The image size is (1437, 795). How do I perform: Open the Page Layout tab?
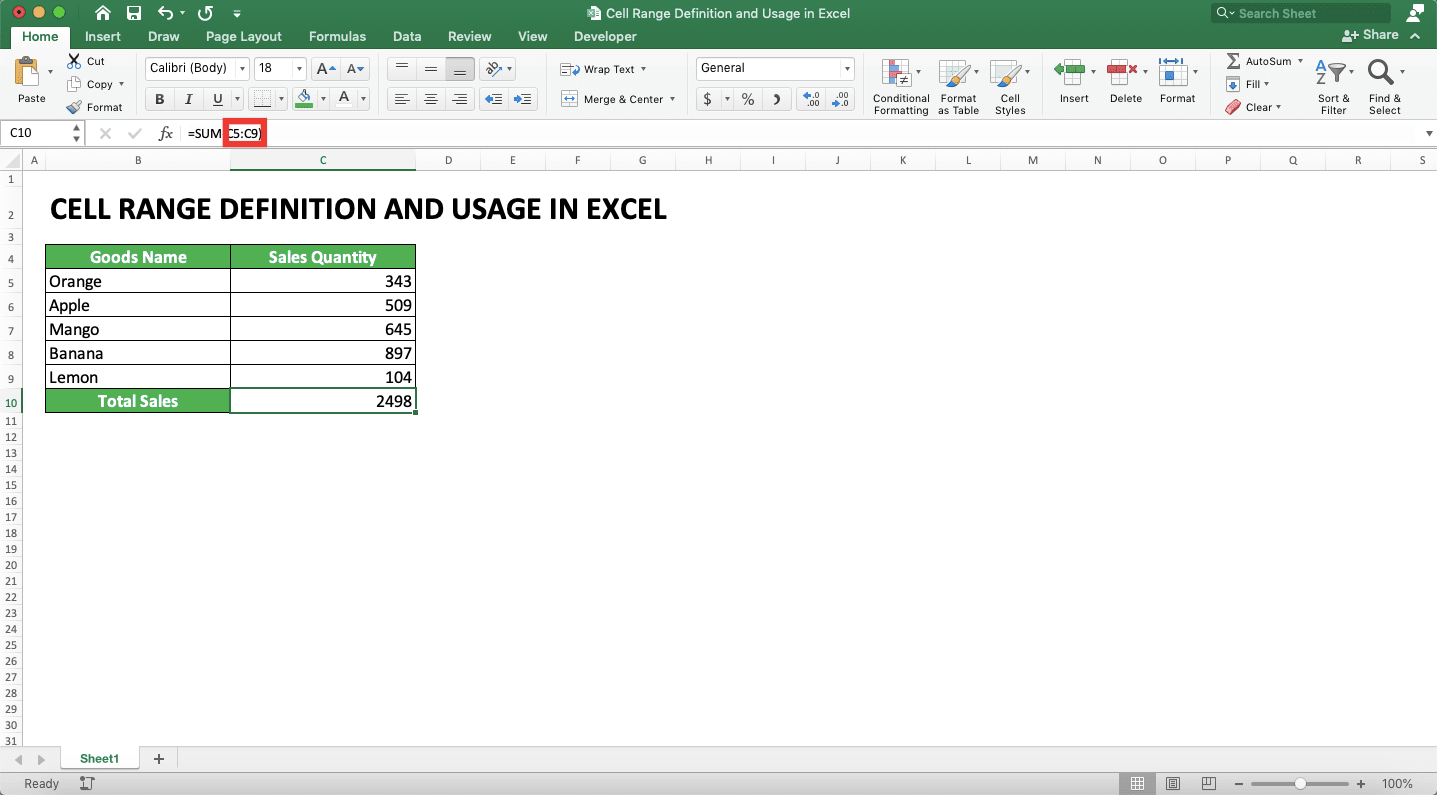pos(244,36)
